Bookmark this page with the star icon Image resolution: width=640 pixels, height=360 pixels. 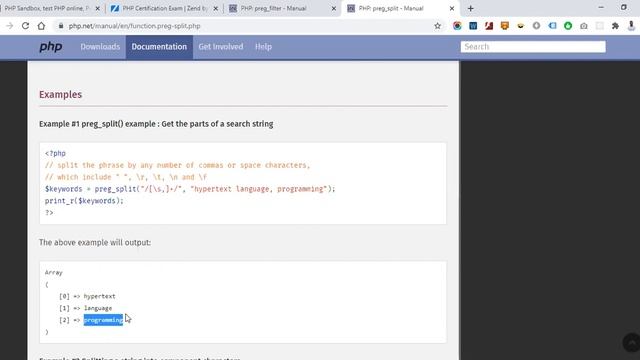tap(438, 26)
